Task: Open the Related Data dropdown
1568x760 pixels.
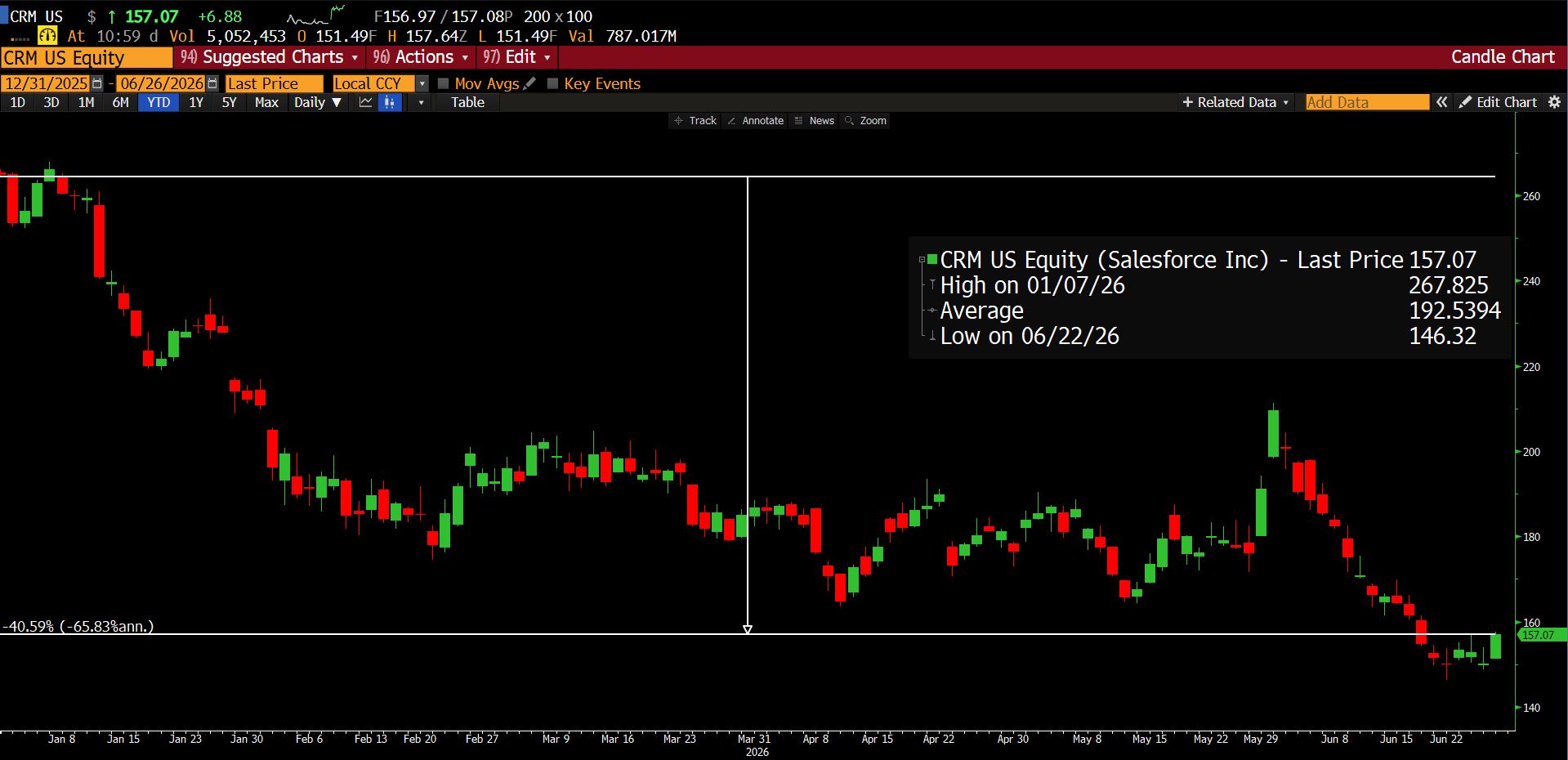Action: 1235,102
